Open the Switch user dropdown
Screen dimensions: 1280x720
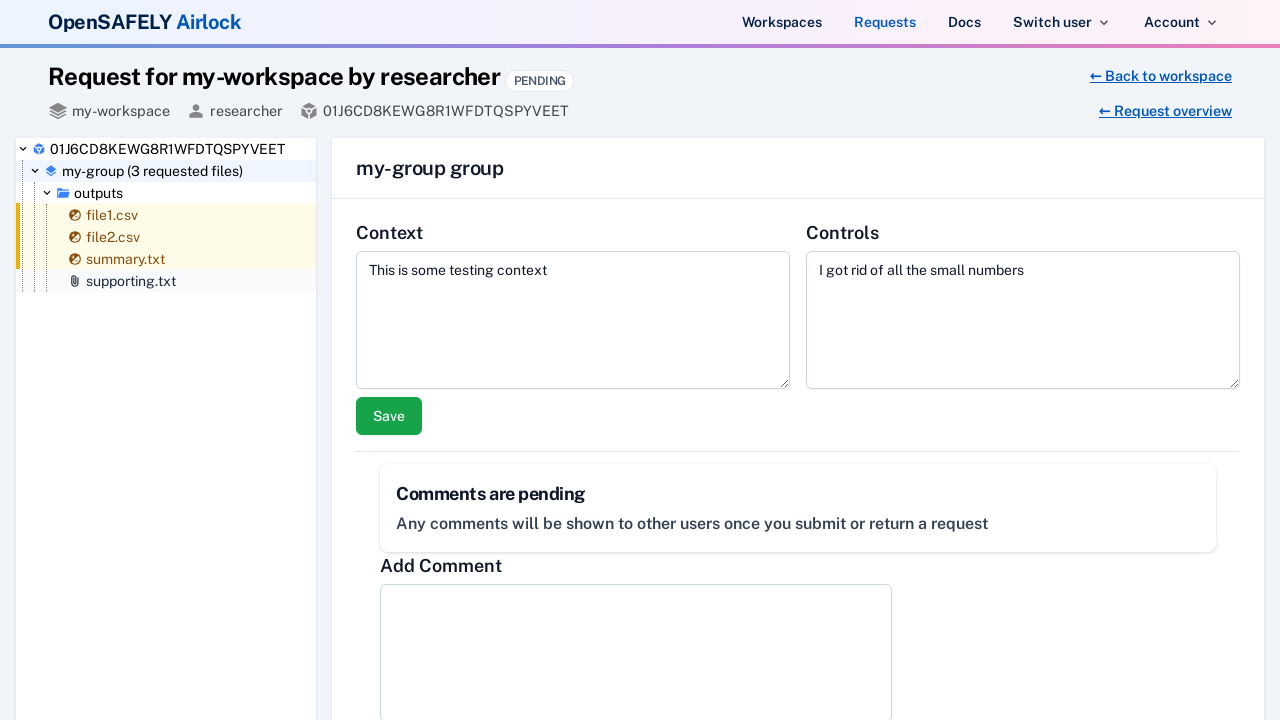coord(1060,21)
